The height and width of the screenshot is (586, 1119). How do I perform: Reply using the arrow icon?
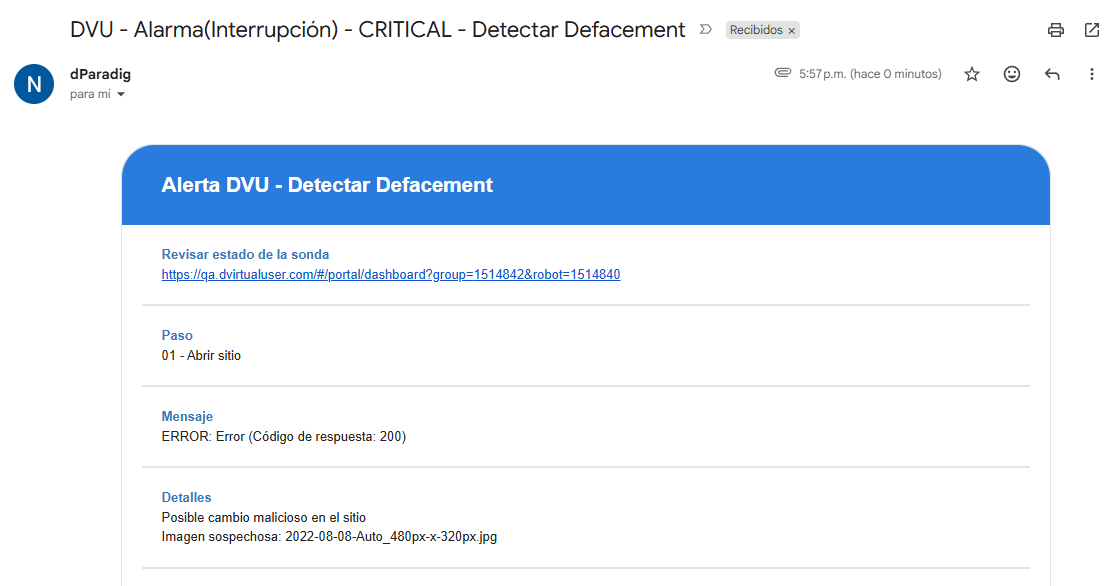point(1052,74)
